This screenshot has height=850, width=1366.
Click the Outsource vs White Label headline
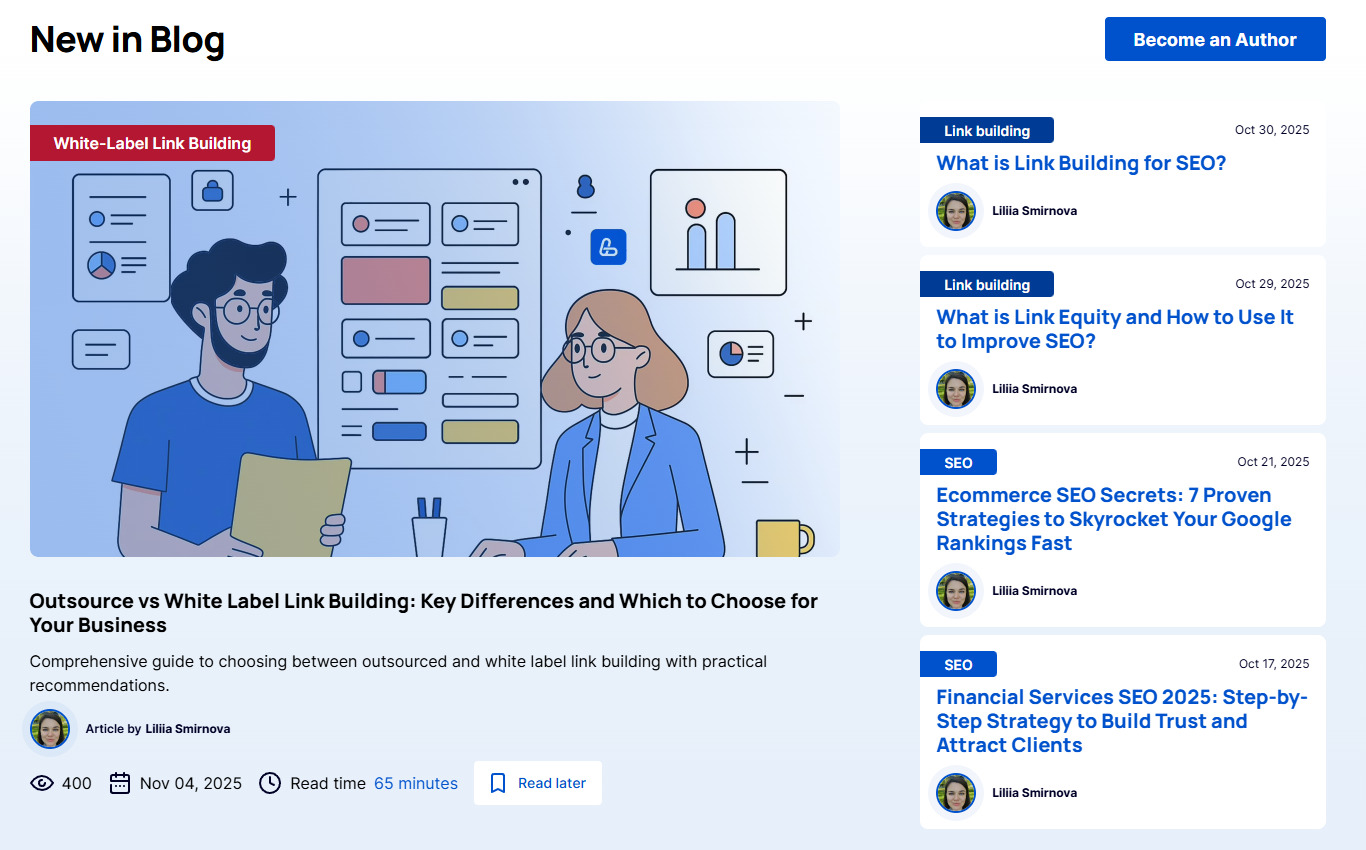coord(423,612)
